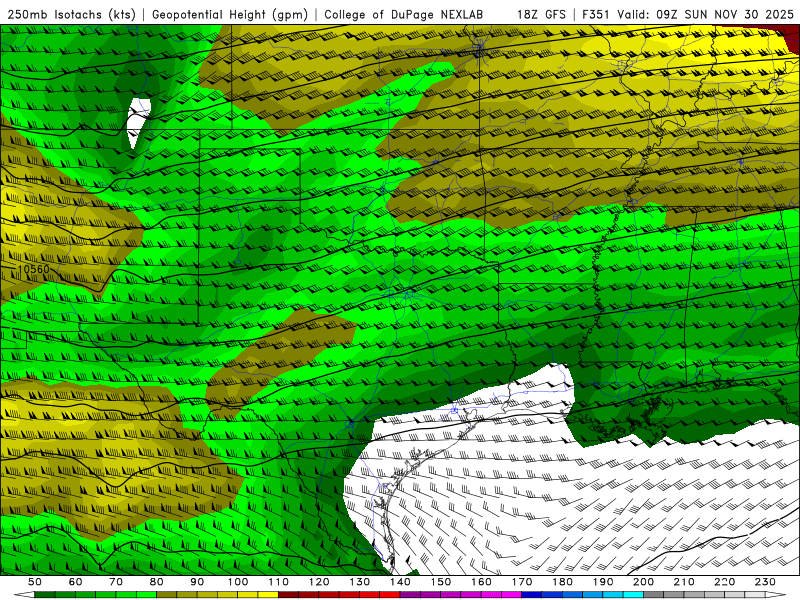Viewport: 800px width, 600px height.
Task: Click the "170" label on the color scale
Action: 522,582
